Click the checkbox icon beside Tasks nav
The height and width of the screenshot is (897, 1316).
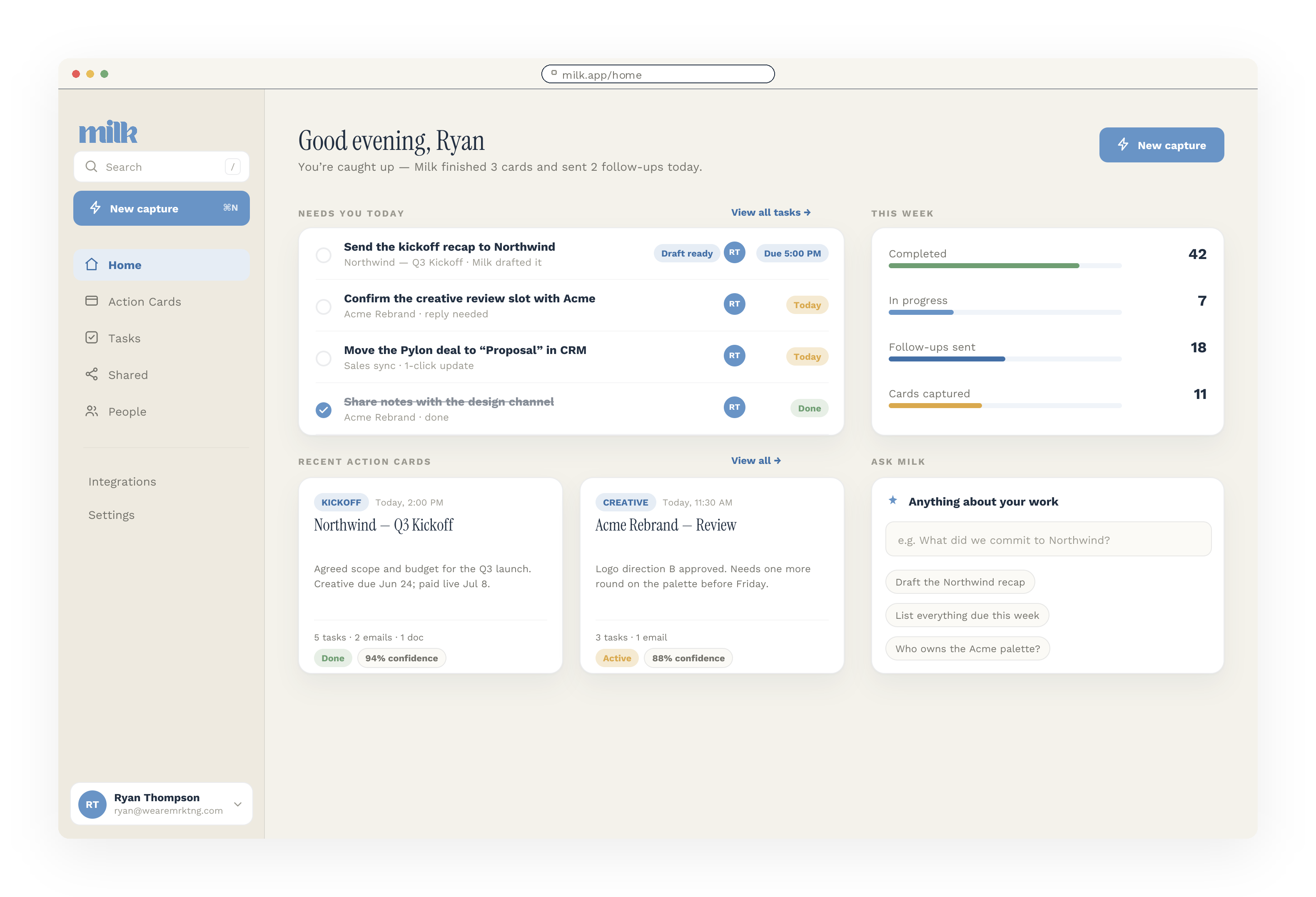92,337
